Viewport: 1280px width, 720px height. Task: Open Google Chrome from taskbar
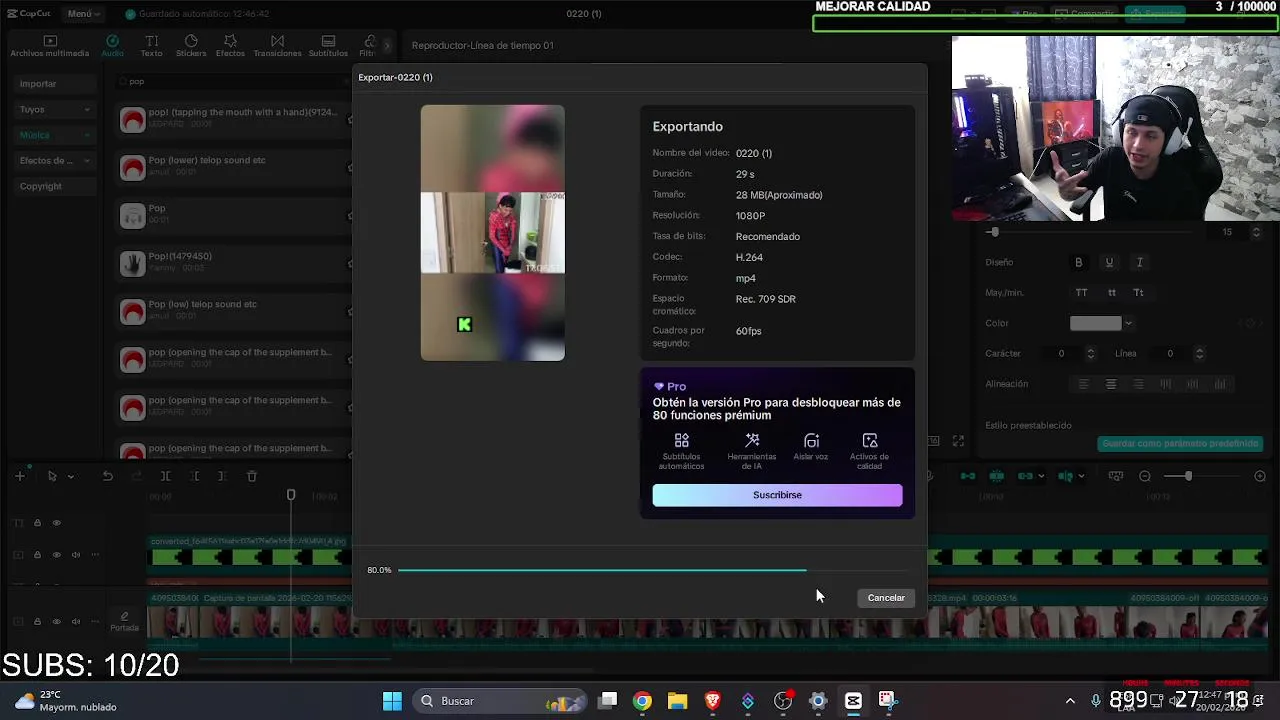click(642, 701)
